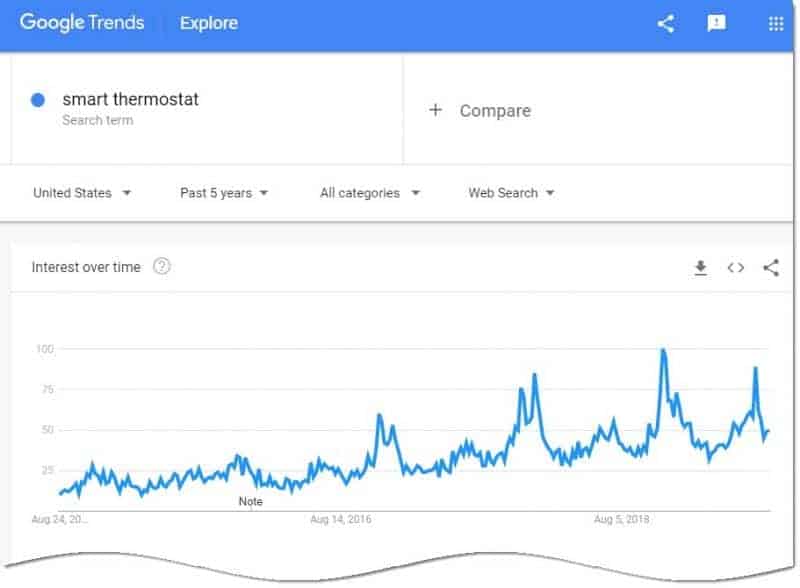Viewport: 800px width, 588px height.
Task: Click the share icon in the header
Action: point(665,23)
